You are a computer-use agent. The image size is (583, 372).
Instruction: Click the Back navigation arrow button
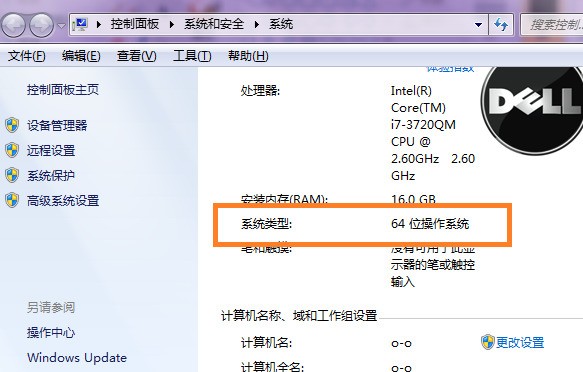(13, 25)
